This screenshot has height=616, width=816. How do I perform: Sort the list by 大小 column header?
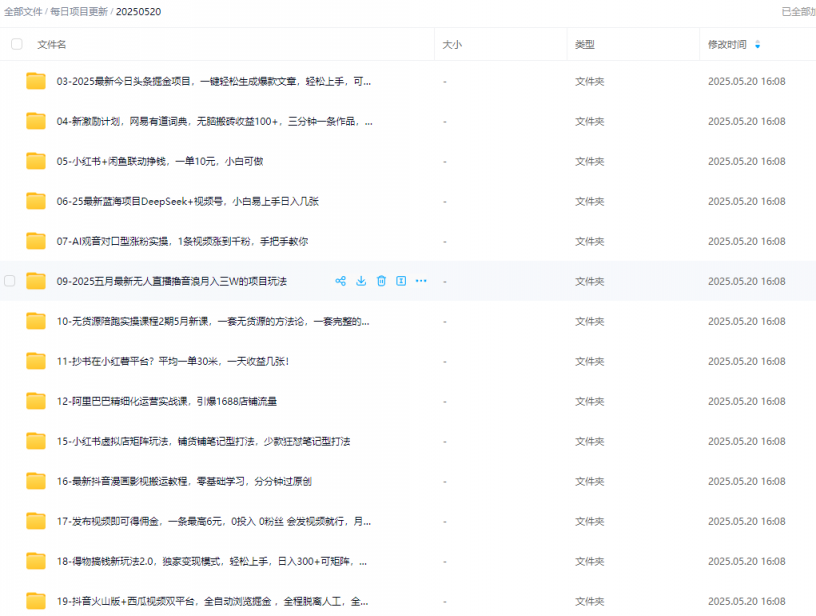tap(452, 45)
